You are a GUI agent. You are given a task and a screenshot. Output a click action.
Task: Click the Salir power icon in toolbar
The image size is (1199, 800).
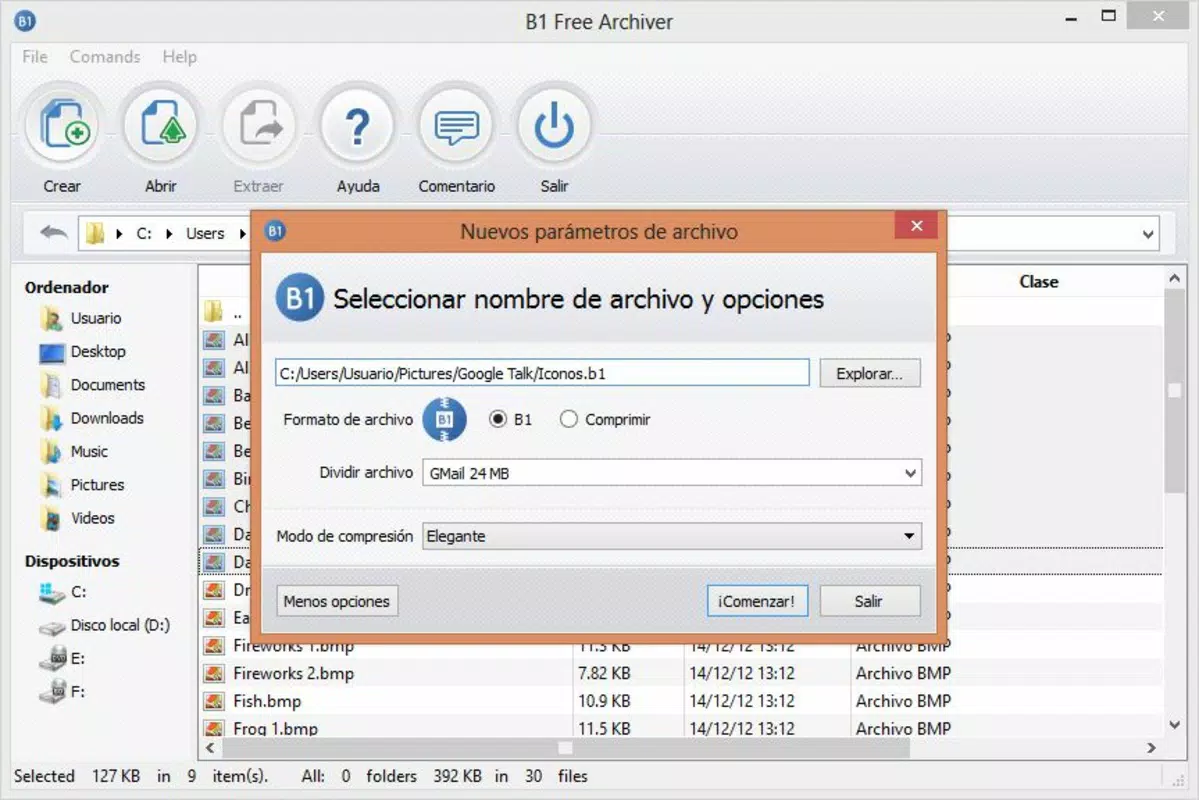click(554, 125)
